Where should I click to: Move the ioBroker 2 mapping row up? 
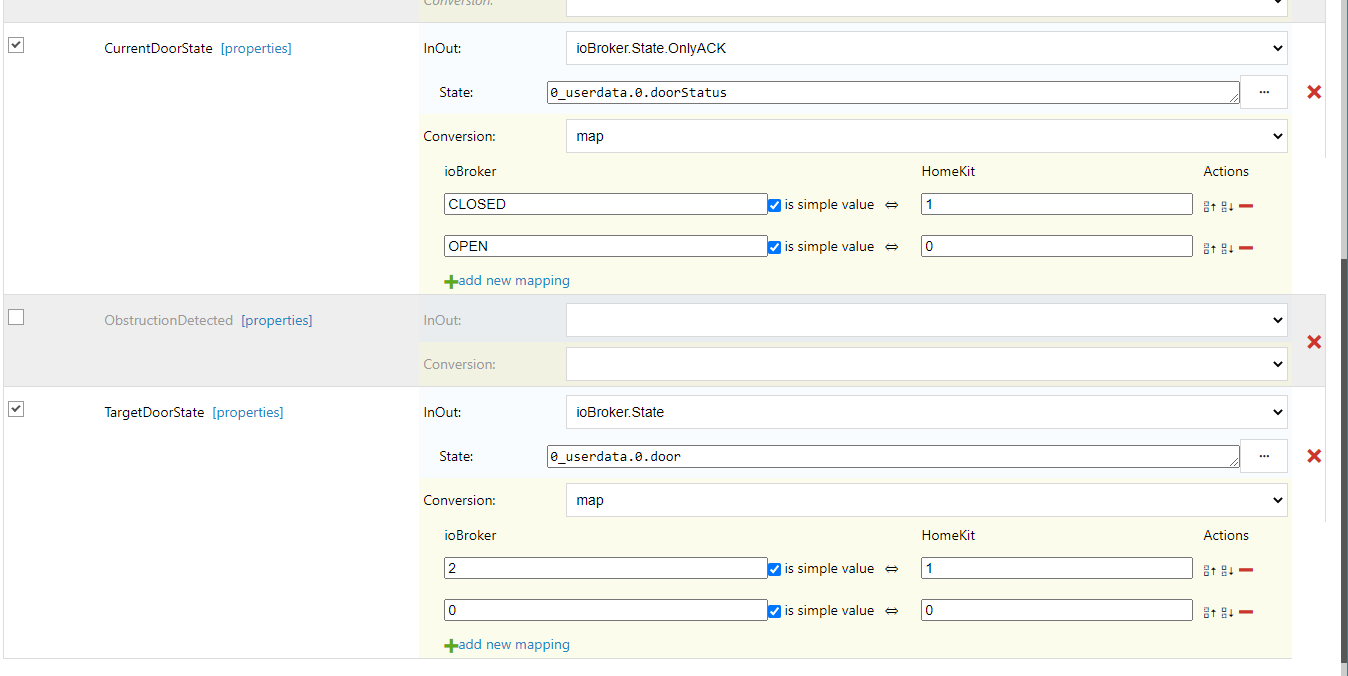click(1210, 570)
